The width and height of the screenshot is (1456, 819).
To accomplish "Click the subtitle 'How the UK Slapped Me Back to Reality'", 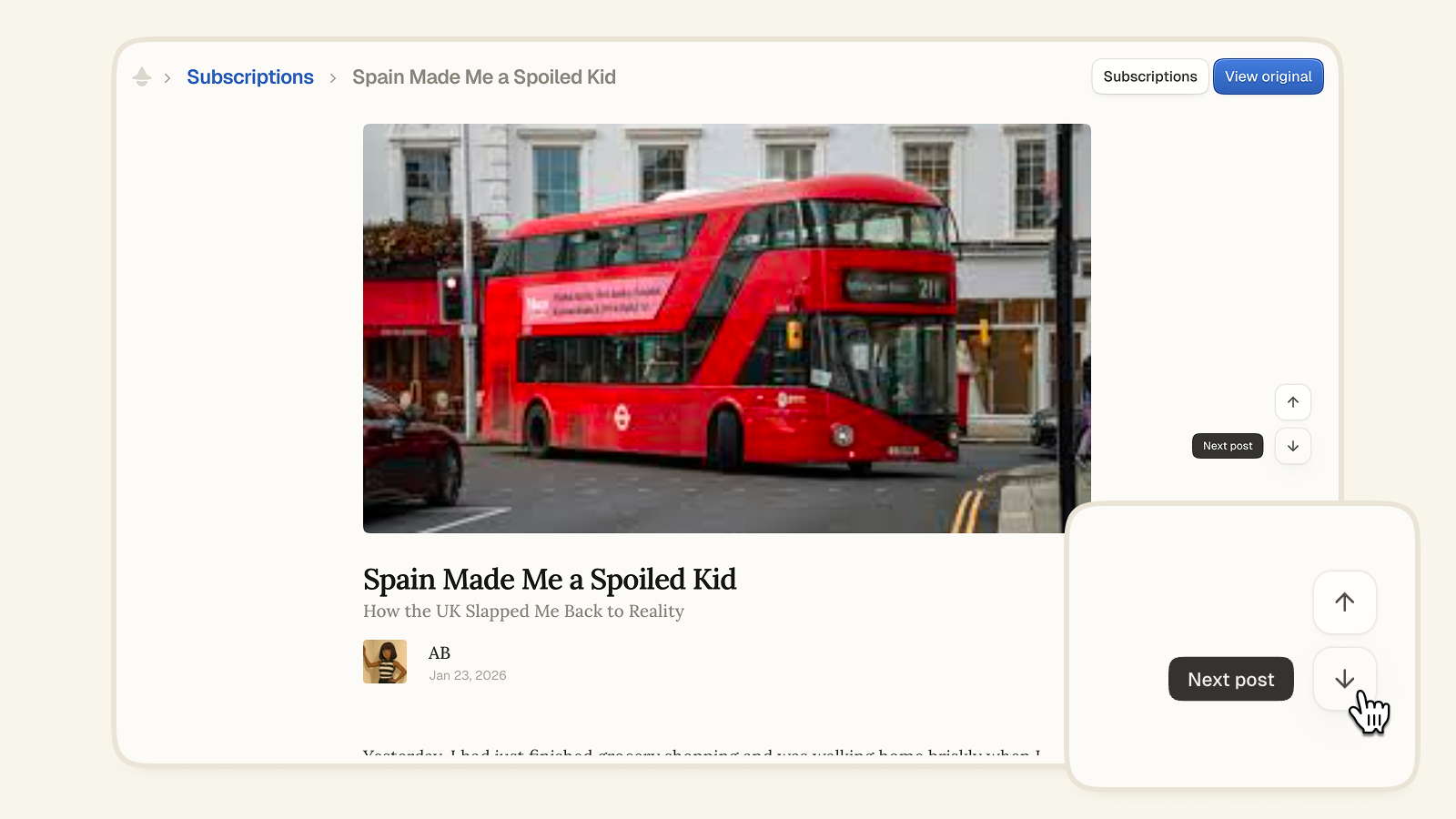I will [x=523, y=612].
